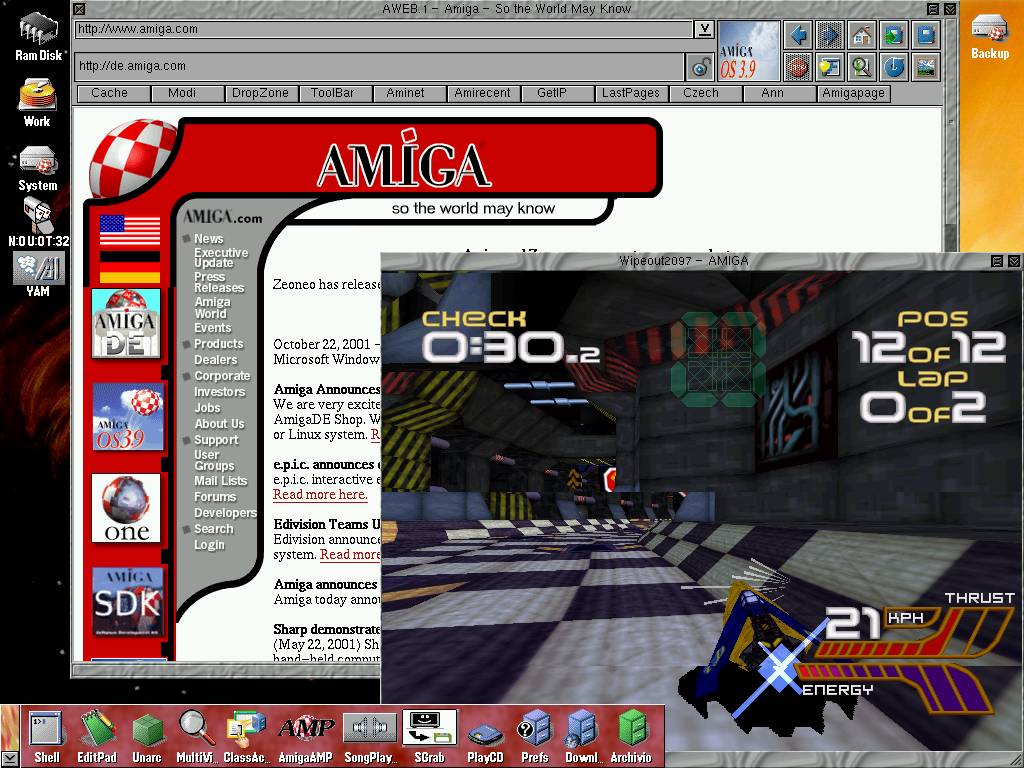Toggle the padlock security icon
1024x768 pixels.
pyautogui.click(x=700, y=67)
